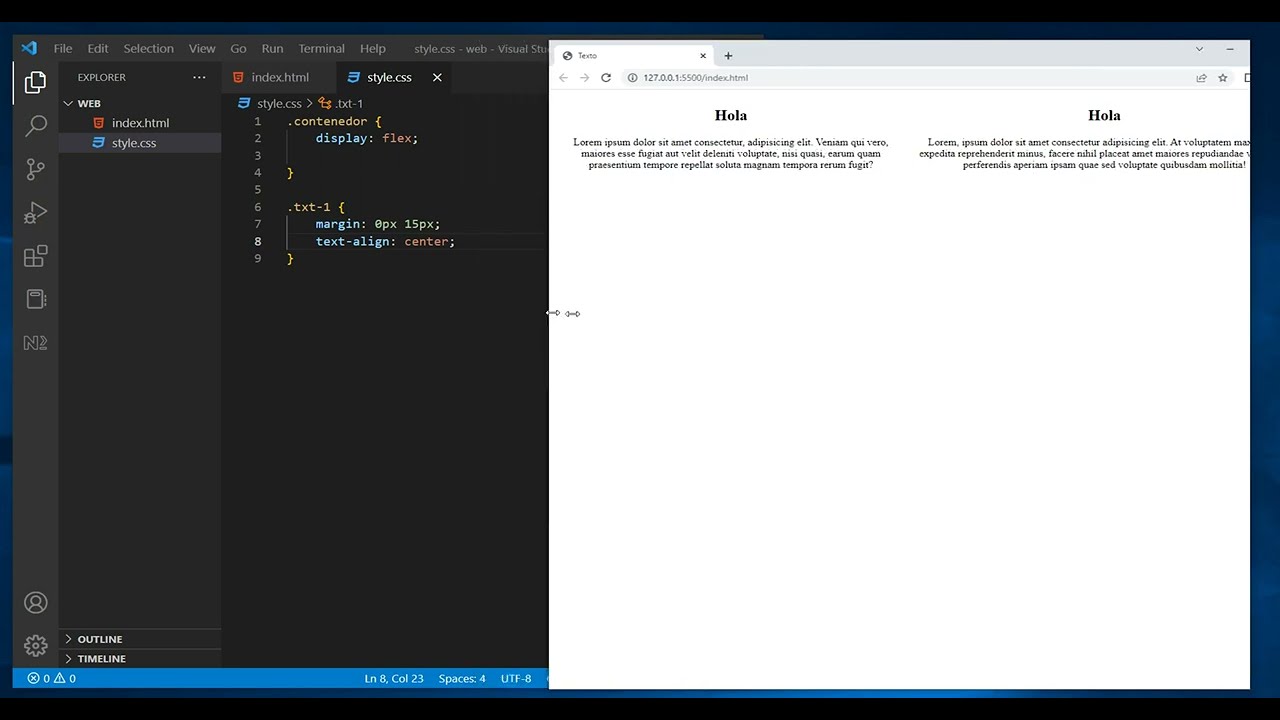Open the Source Control view
Screen dimensions: 1280x720
[35, 169]
